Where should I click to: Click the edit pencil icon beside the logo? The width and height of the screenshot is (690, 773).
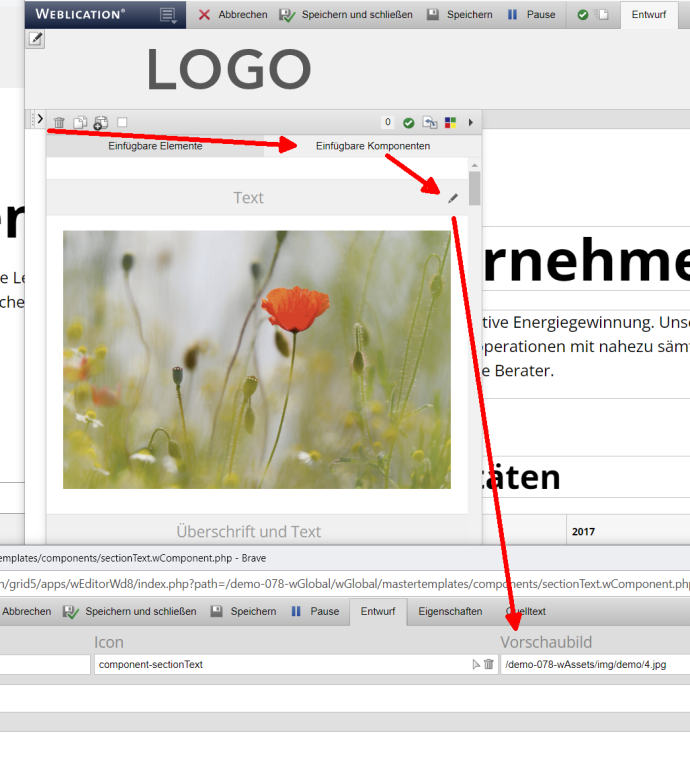(35, 38)
